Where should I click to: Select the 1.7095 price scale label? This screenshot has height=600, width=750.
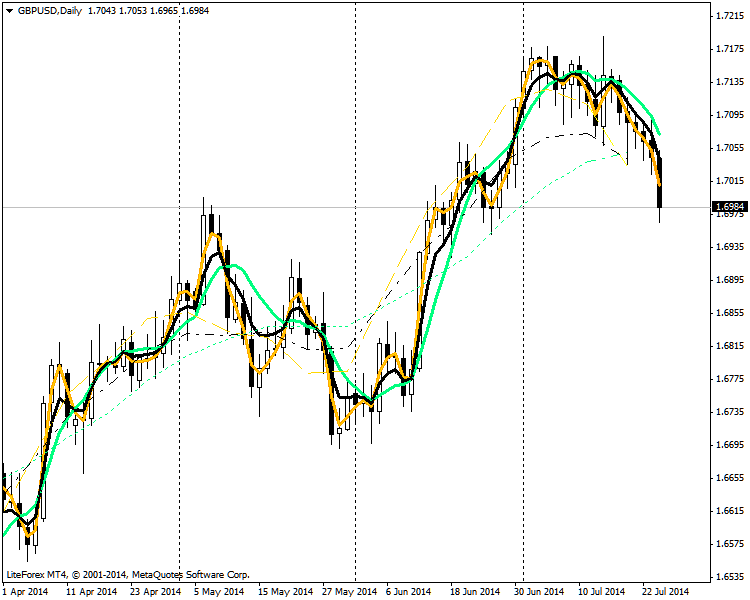click(x=729, y=115)
